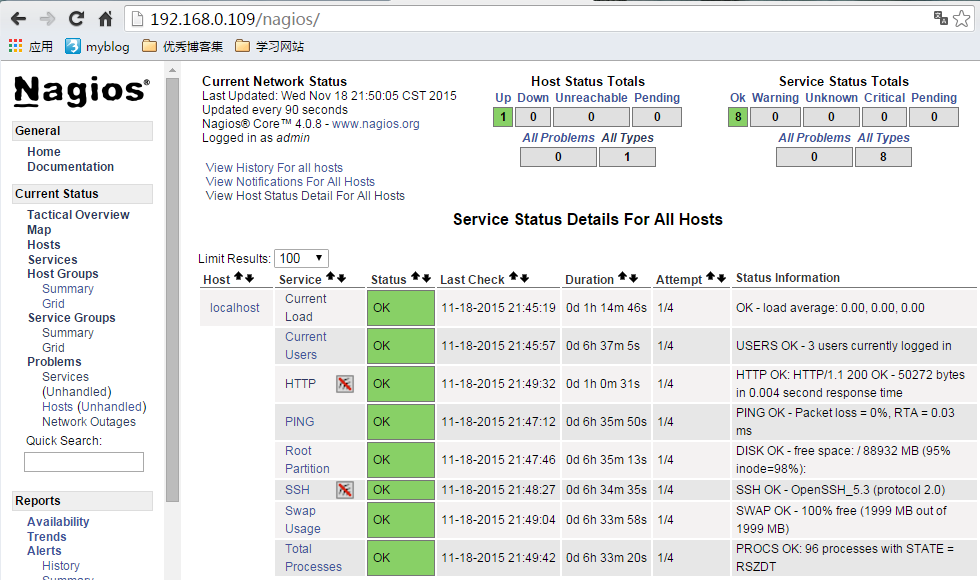The image size is (980, 580).
Task: Sort Attempt column descending arrow
Action: point(721,278)
